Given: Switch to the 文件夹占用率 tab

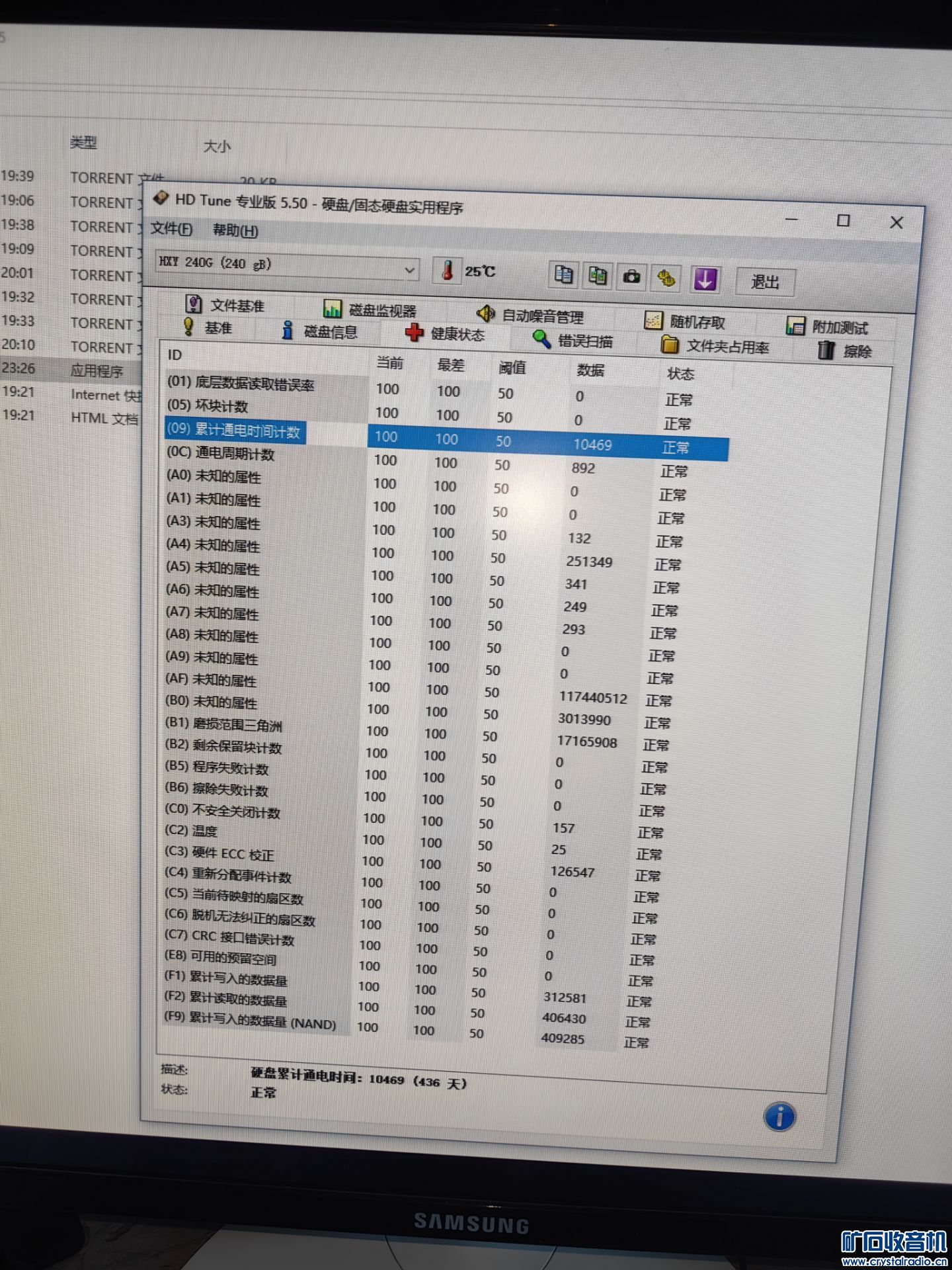Looking at the screenshot, I should (x=715, y=346).
